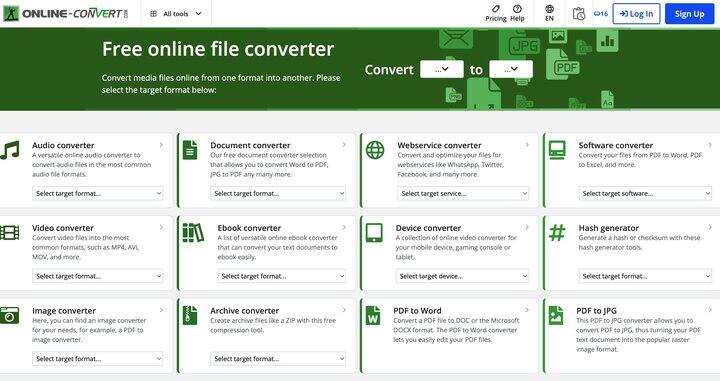Open Hash generator target format dropdown
Screen dimensions: 720x381
645,276
